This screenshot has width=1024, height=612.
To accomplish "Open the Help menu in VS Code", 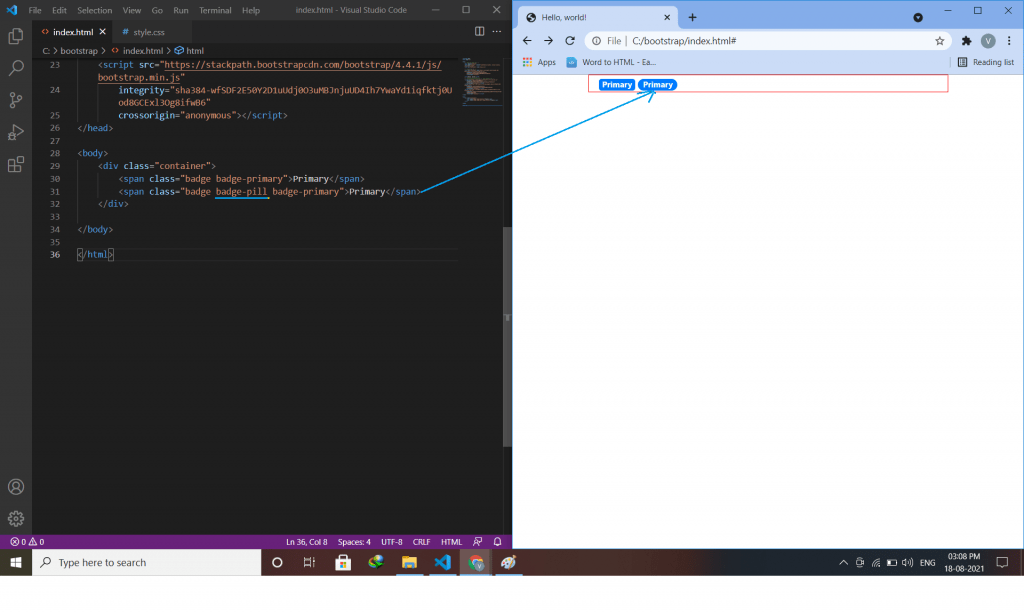I will 251,10.
